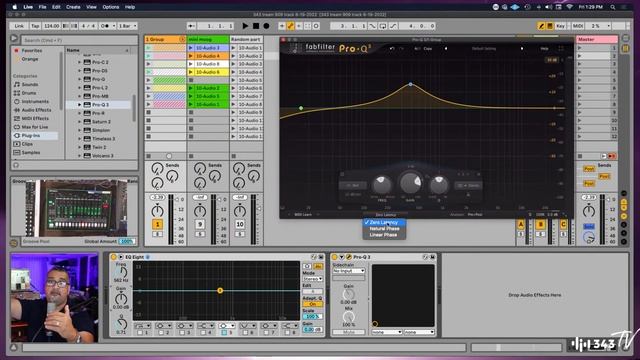Click the browser search field
This screenshot has height=360, width=640.
[80, 40]
